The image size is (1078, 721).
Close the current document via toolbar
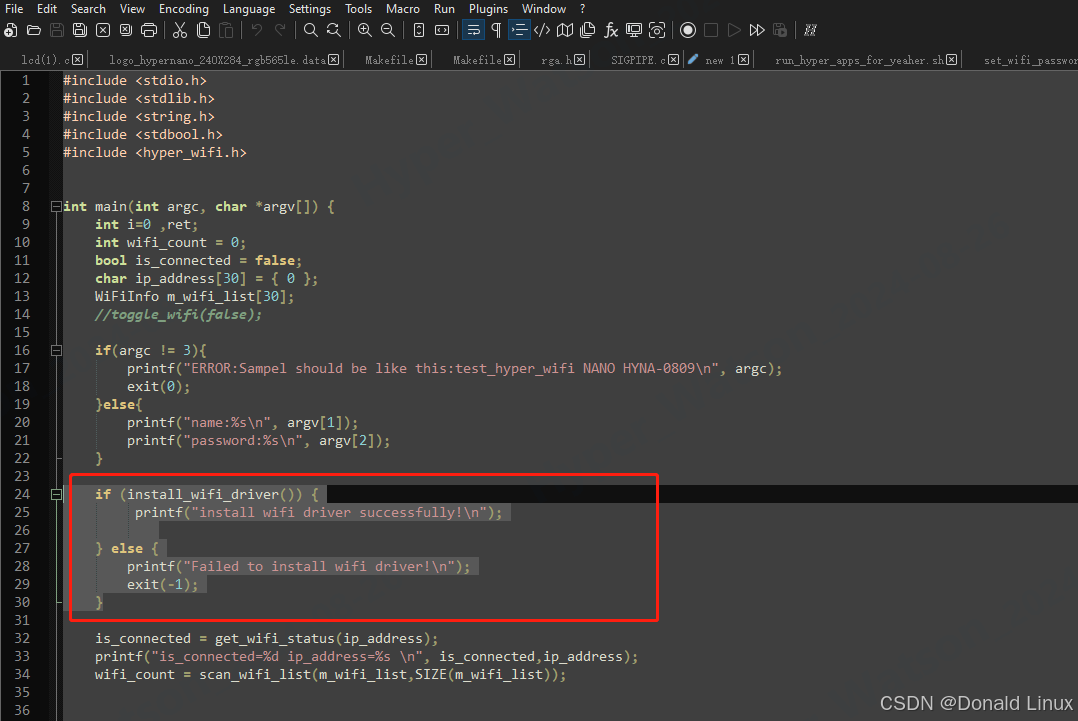pos(103,30)
